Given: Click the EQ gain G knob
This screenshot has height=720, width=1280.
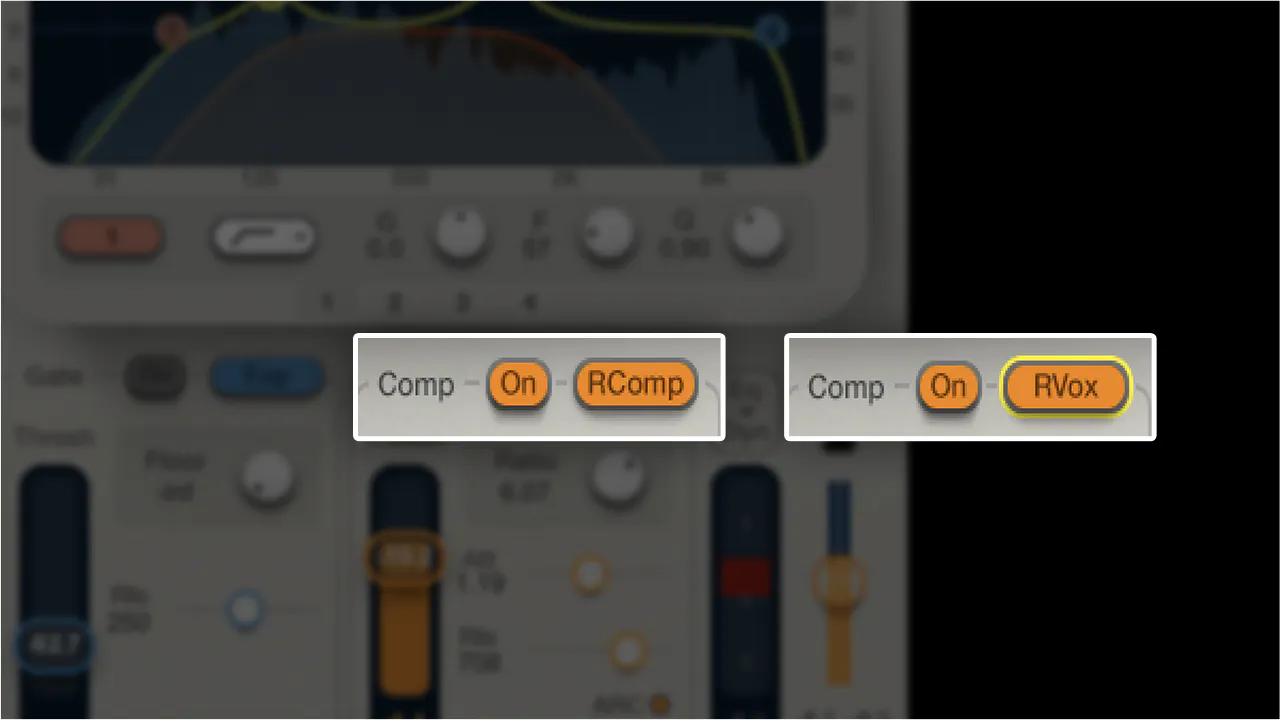Looking at the screenshot, I should point(460,235).
